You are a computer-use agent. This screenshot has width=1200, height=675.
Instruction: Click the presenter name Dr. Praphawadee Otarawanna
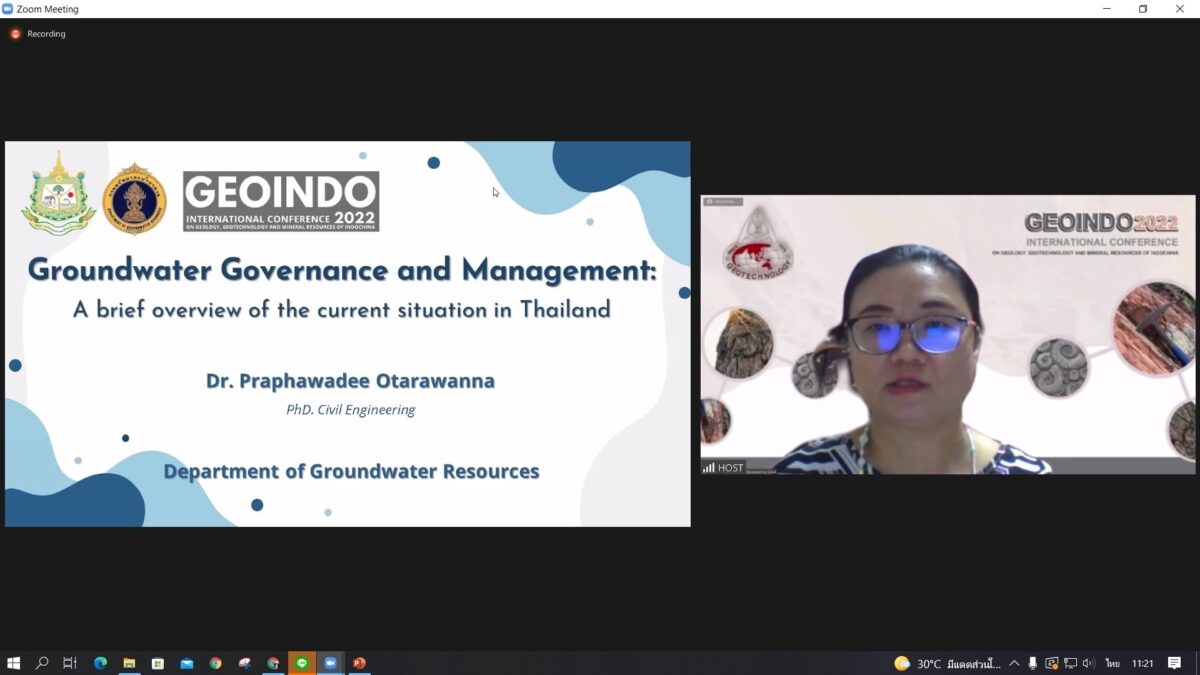pos(350,381)
